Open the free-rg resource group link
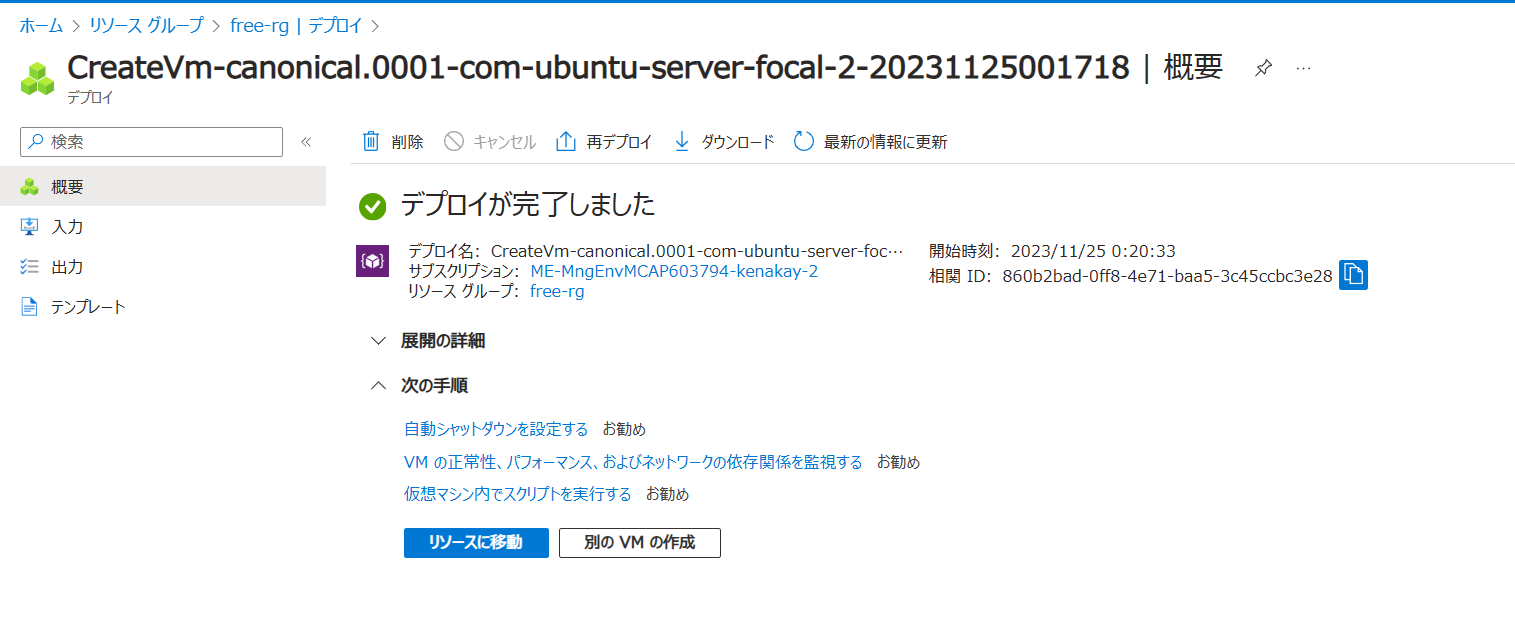 coord(557,291)
